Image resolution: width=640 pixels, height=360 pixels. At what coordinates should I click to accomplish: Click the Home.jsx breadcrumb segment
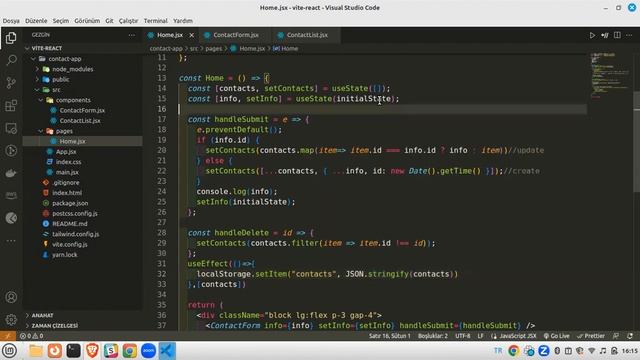(x=248, y=49)
